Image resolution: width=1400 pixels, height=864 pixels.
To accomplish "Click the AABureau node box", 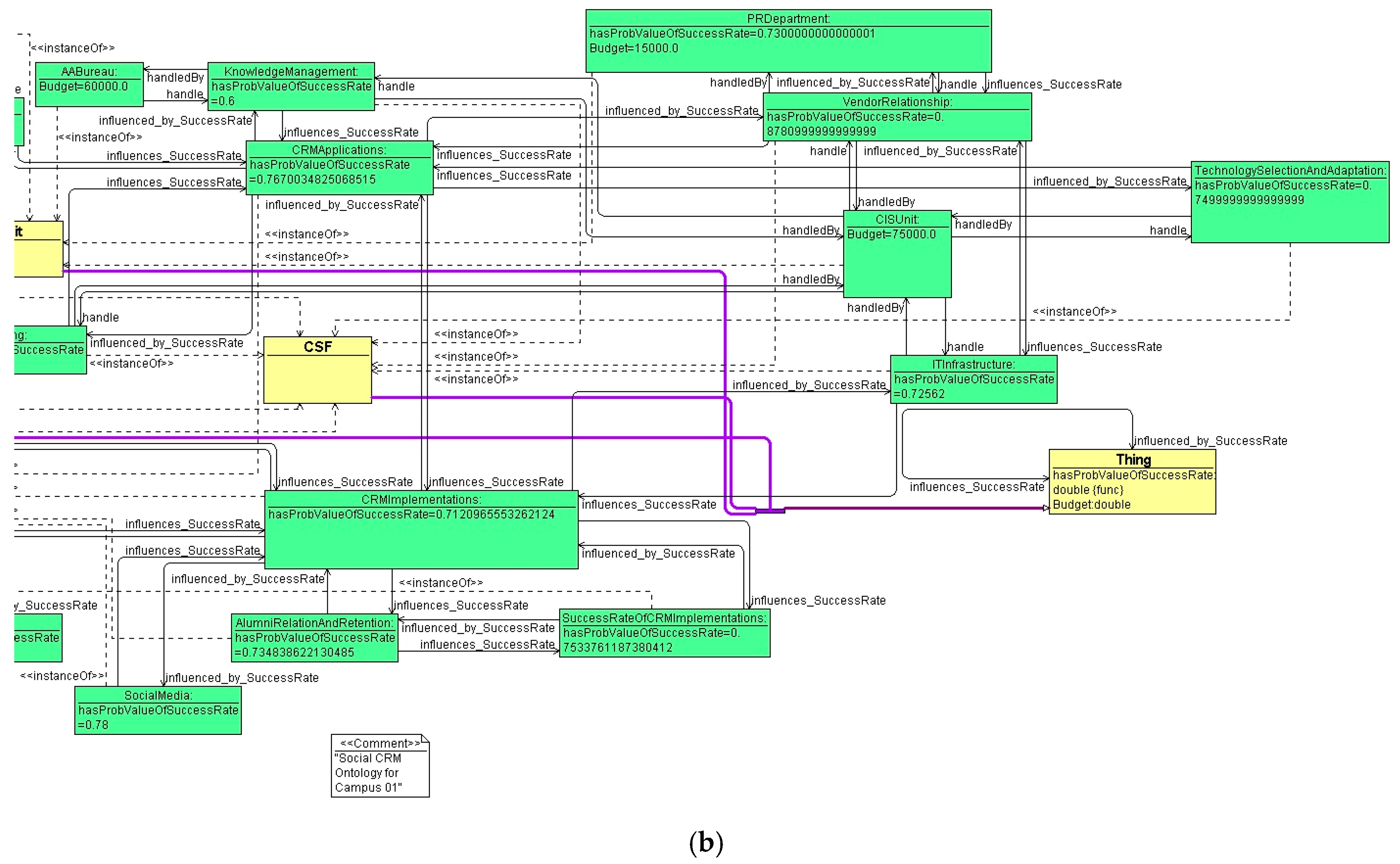I will click(x=89, y=84).
